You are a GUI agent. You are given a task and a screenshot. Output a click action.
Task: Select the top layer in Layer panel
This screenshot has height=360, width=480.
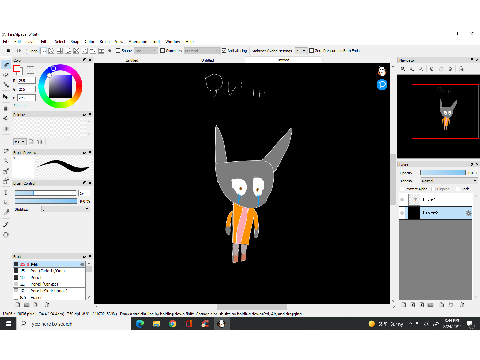(436, 200)
